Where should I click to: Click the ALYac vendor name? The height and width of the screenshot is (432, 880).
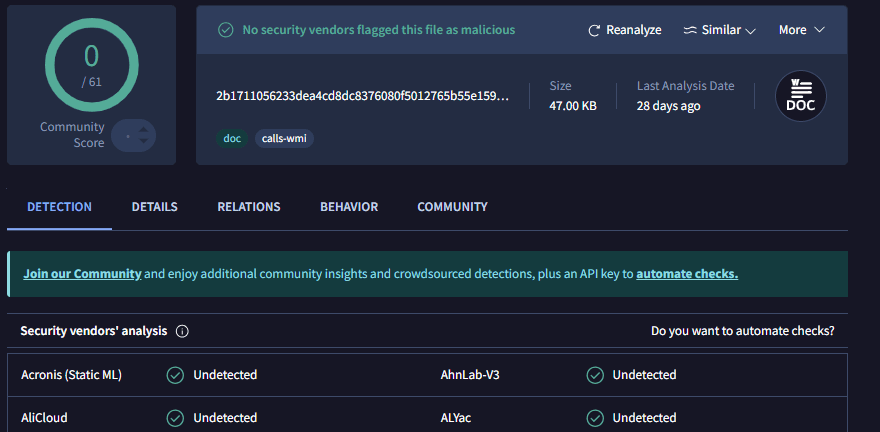click(456, 418)
